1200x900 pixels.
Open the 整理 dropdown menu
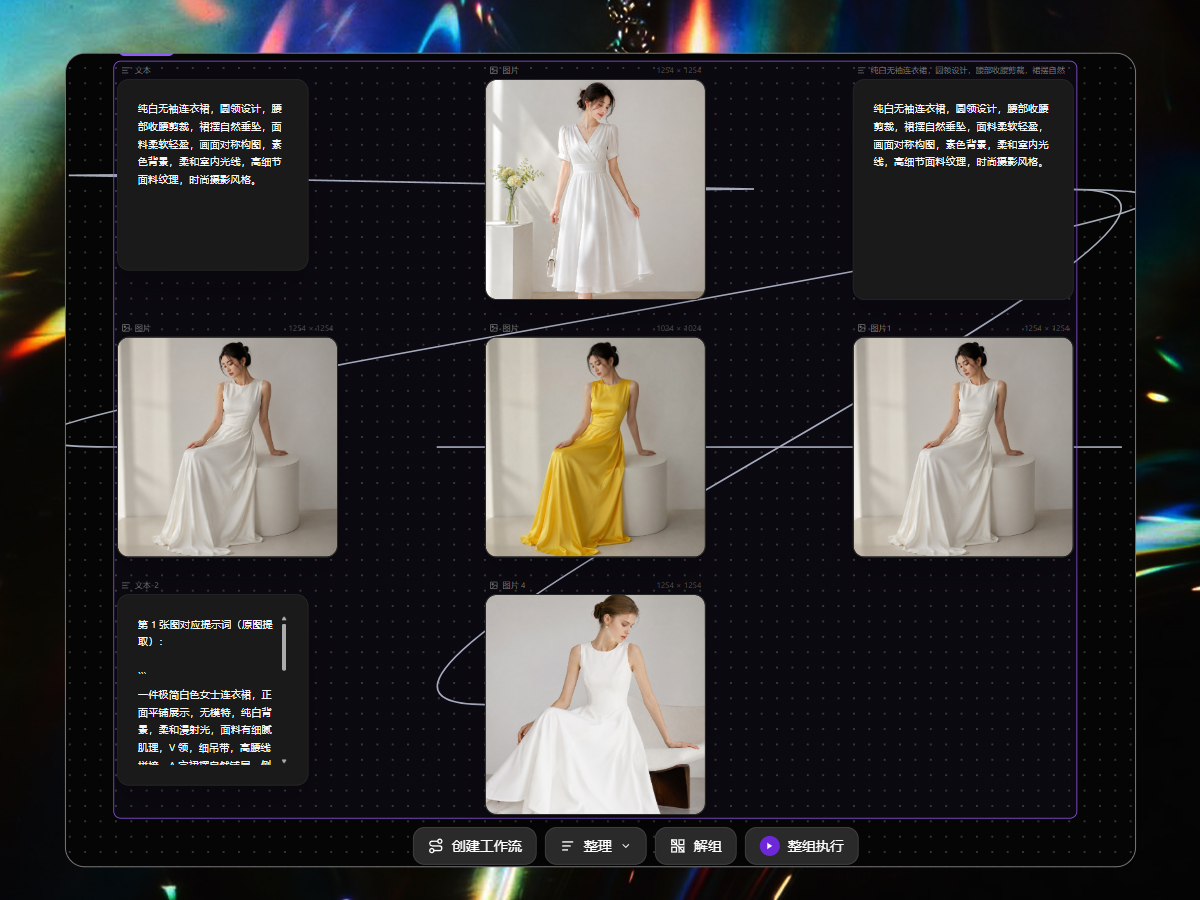[595, 846]
